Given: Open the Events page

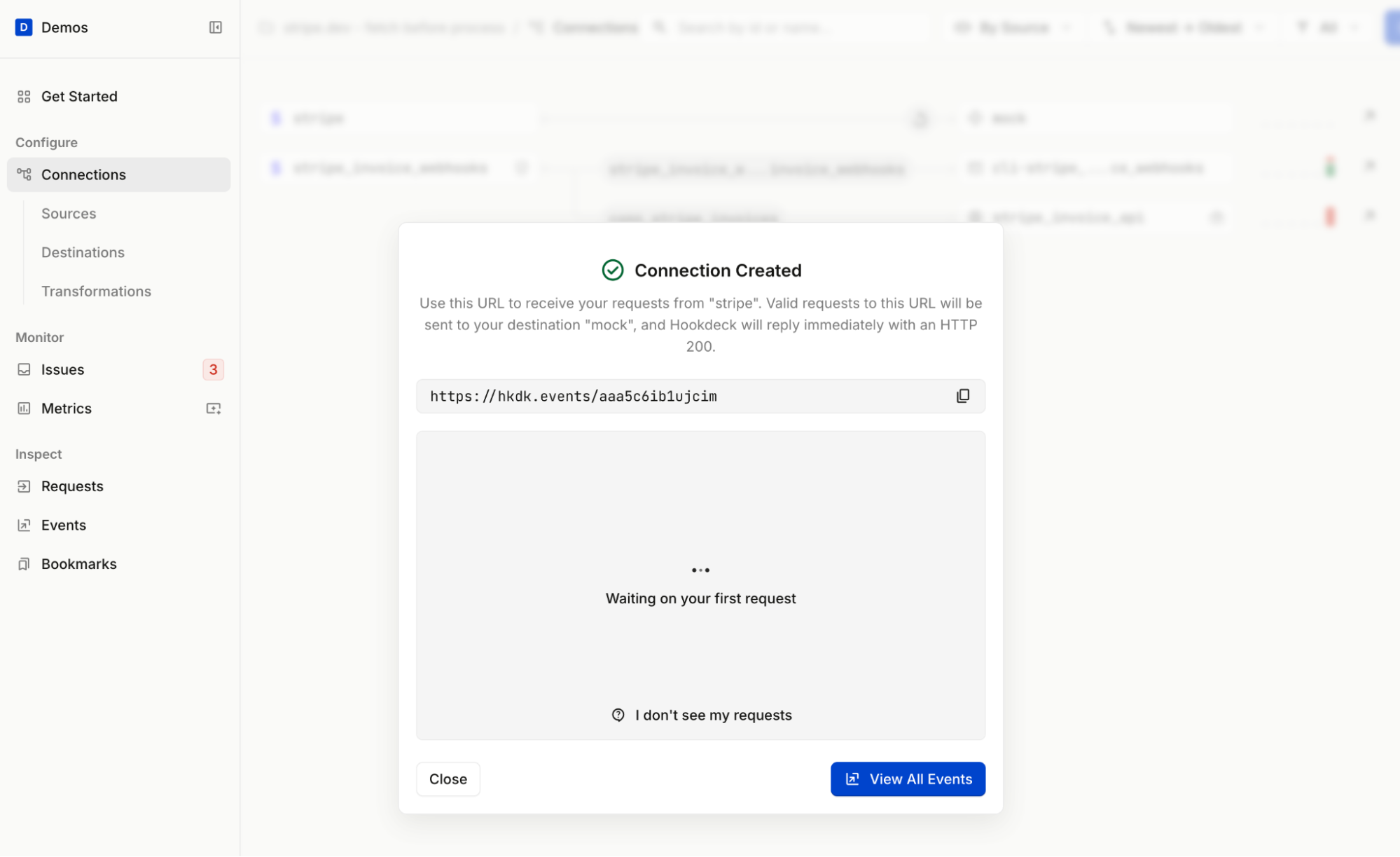Looking at the screenshot, I should tap(64, 525).
